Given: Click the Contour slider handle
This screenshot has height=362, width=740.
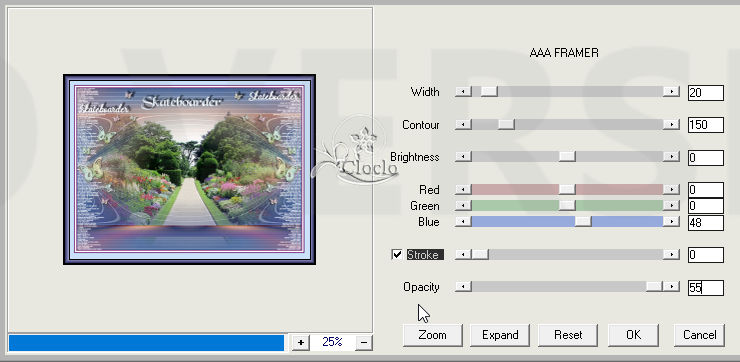Looking at the screenshot, I should 506,125.
